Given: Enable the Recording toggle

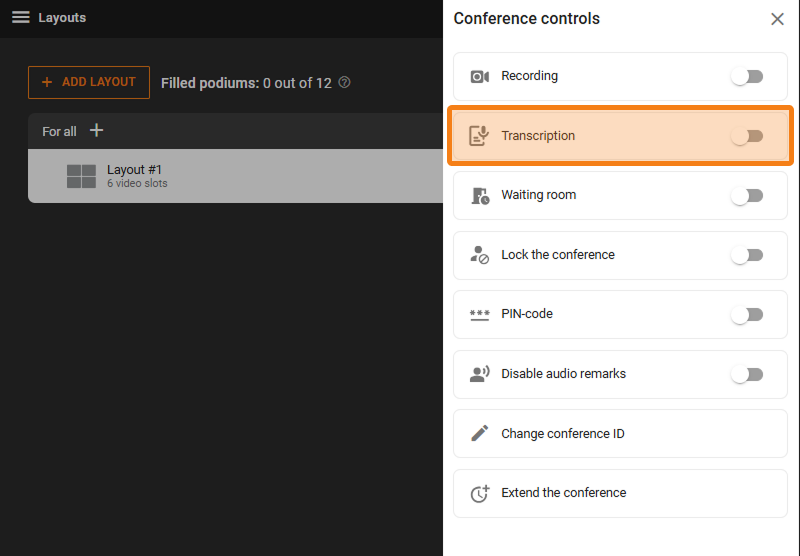Looking at the screenshot, I should (x=747, y=77).
